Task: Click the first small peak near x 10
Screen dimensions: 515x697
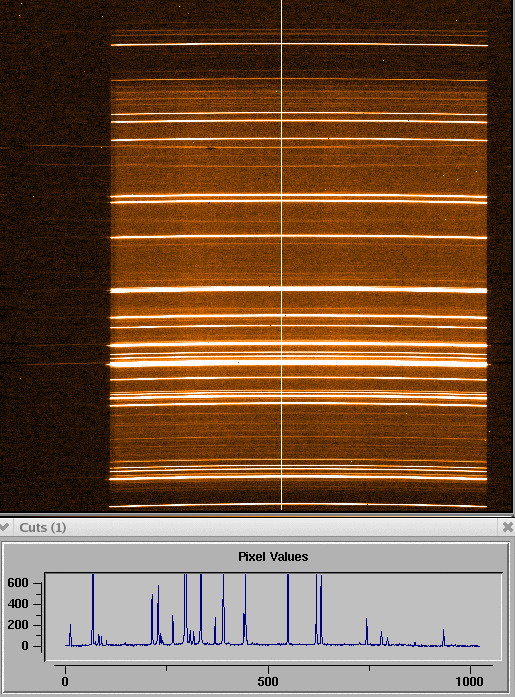Action: (70, 635)
